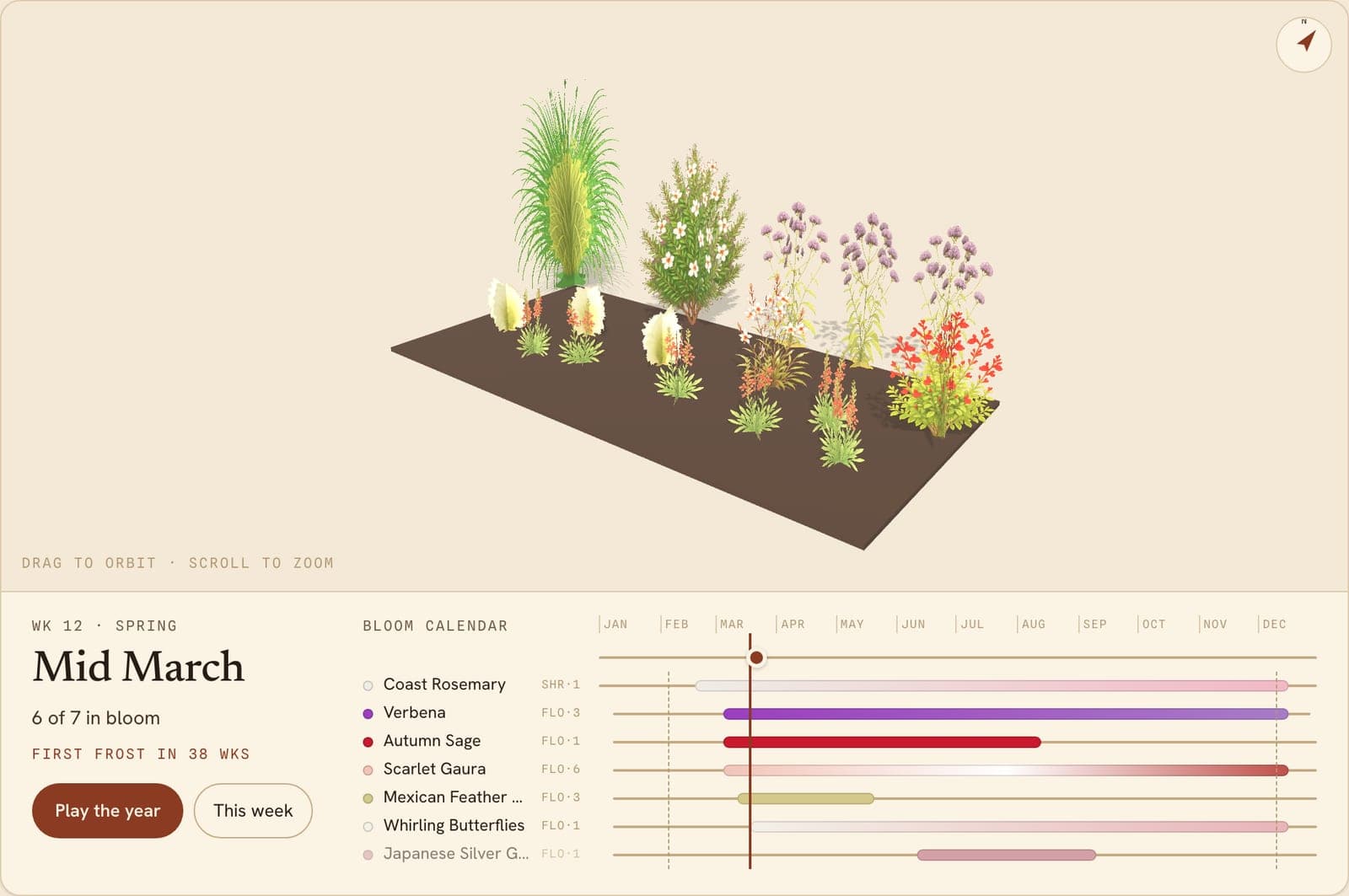Click the Autumn Sage red bloom bar

[x=882, y=742]
